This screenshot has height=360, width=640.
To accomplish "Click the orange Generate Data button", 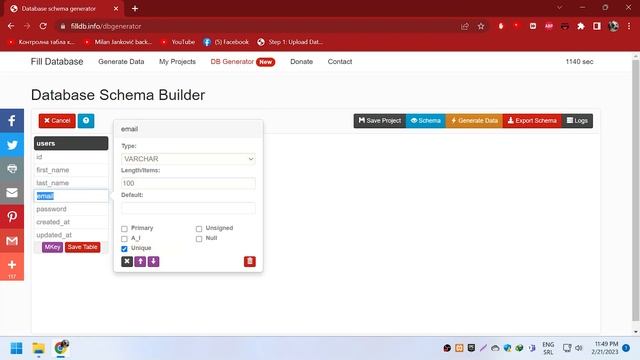I will pyautogui.click(x=474, y=121).
